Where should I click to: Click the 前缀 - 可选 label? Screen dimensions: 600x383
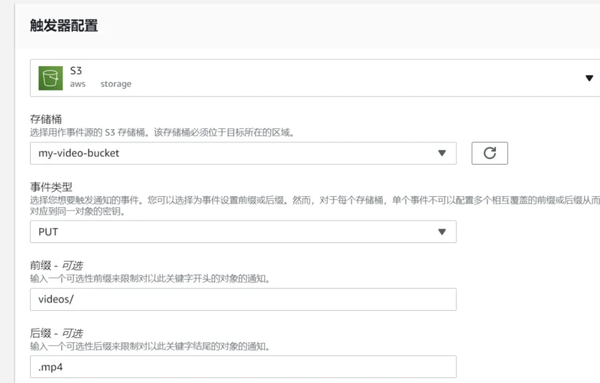(x=56, y=265)
